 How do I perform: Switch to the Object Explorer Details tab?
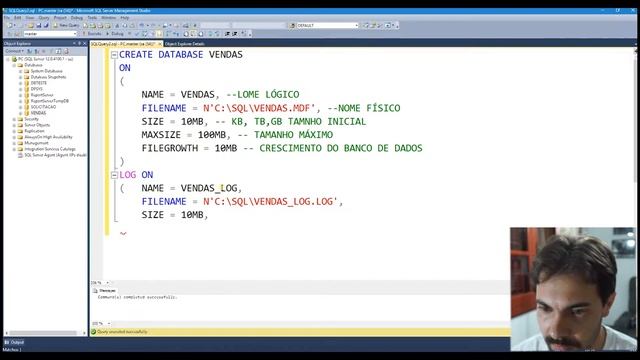click(184, 44)
